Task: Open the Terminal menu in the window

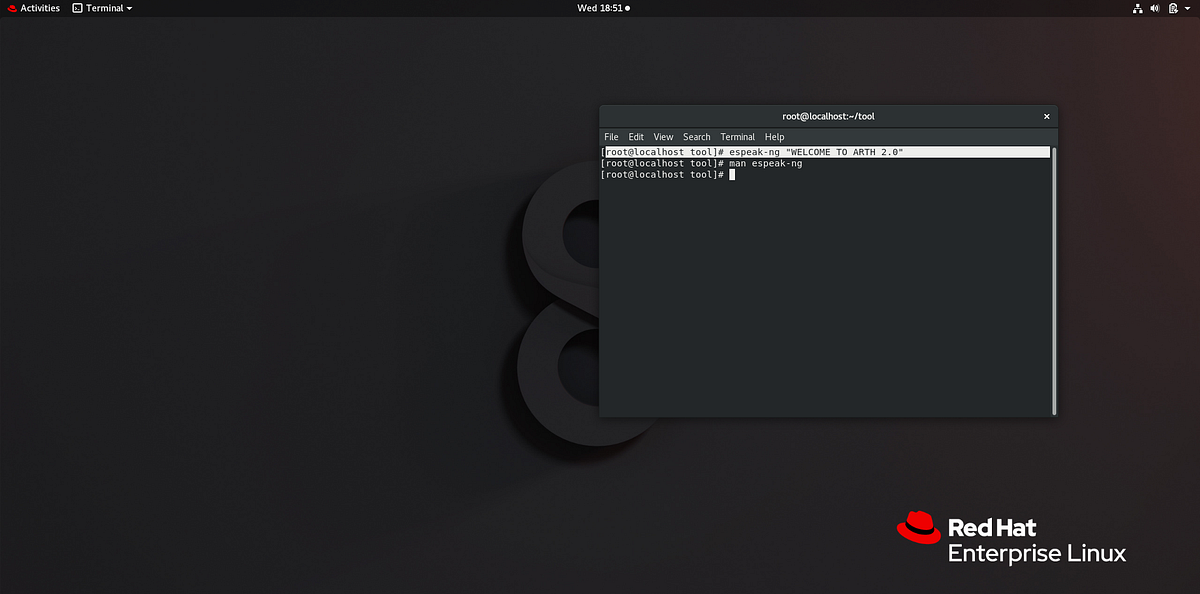Action: (x=737, y=136)
